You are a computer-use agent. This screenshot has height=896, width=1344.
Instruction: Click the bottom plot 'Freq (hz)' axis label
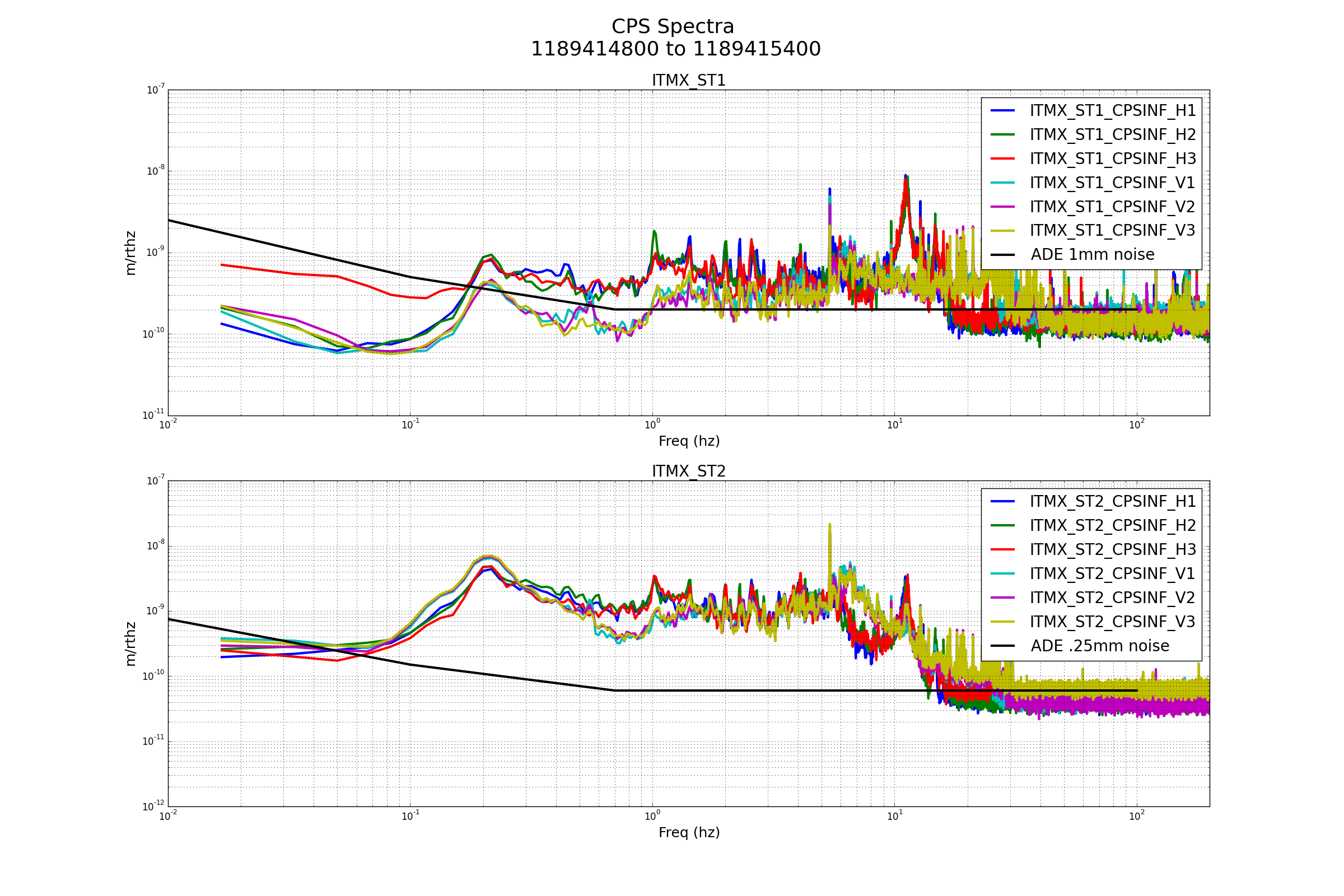(x=689, y=833)
